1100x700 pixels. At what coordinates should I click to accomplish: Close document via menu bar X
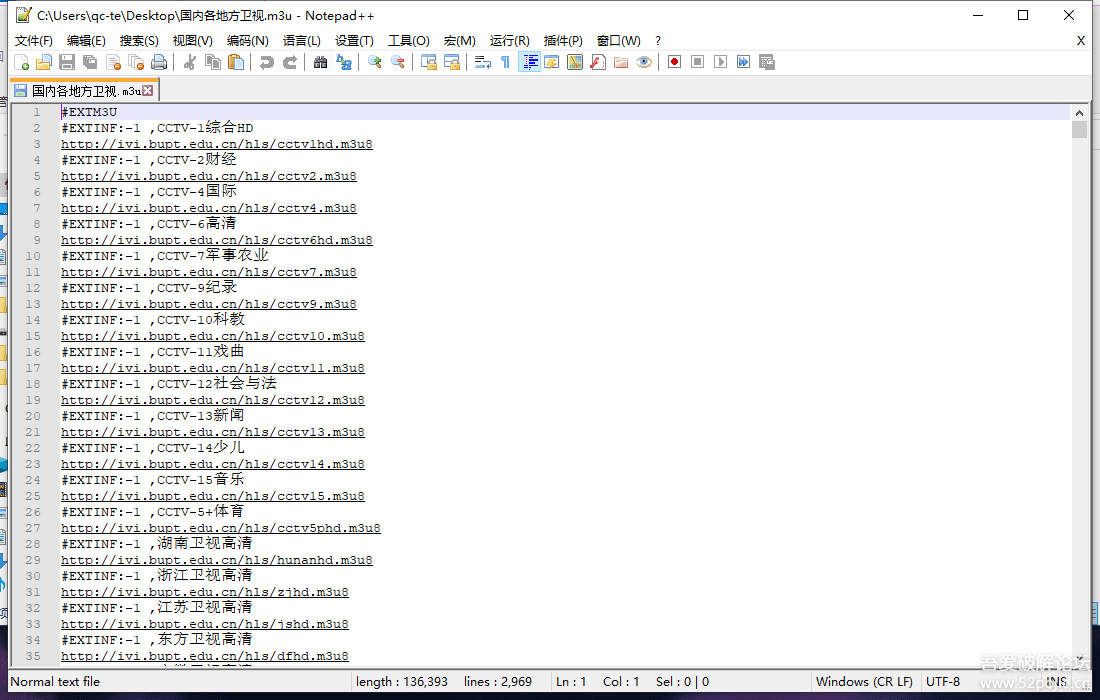[1081, 41]
